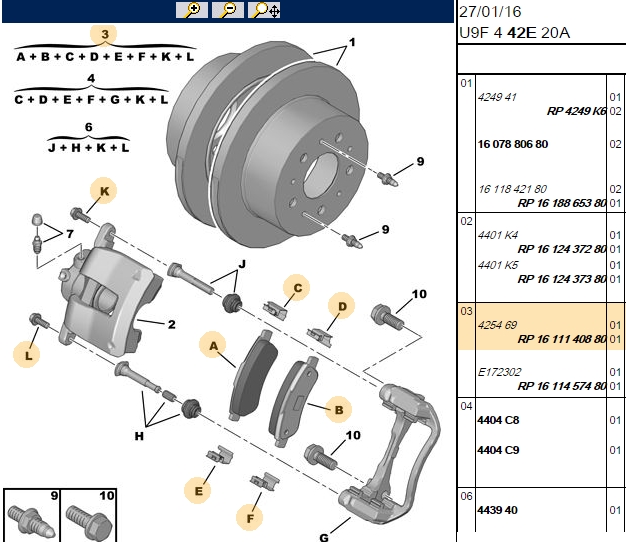The image size is (626, 542).
Task: Select highlighted part 4254 69
Action: point(497,325)
